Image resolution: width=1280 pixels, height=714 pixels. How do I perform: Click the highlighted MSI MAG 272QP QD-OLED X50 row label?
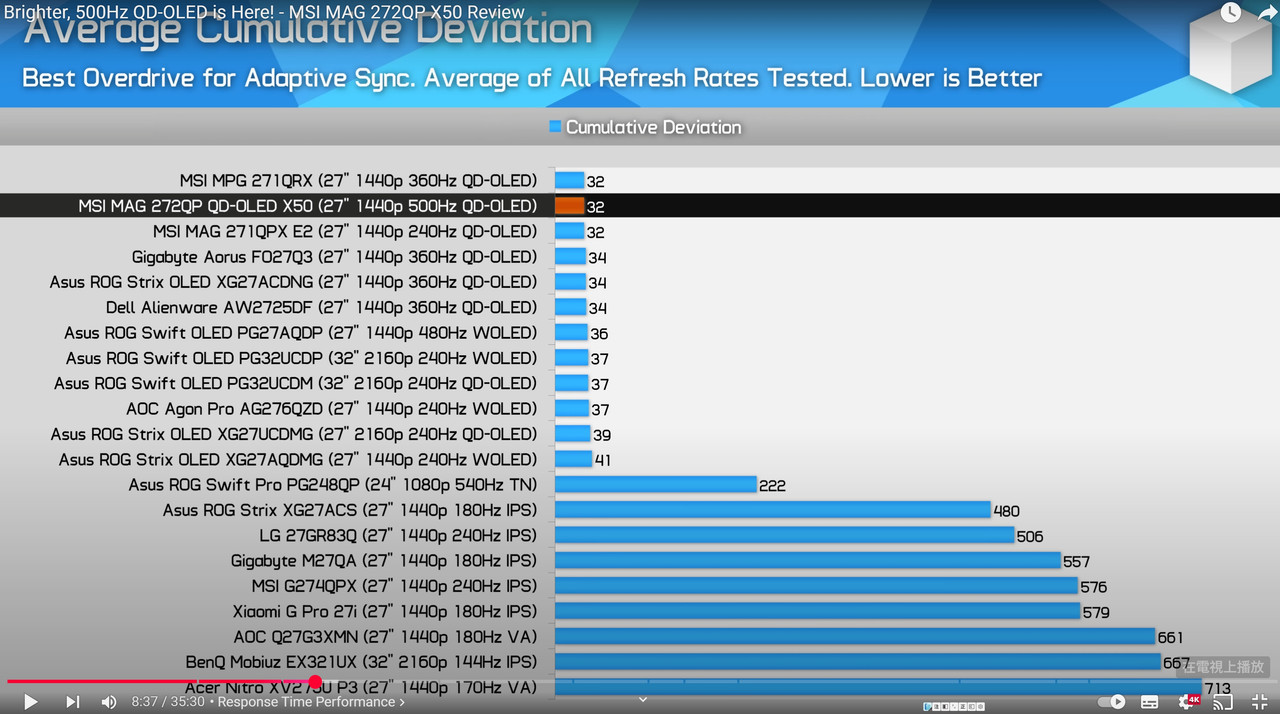pos(308,206)
